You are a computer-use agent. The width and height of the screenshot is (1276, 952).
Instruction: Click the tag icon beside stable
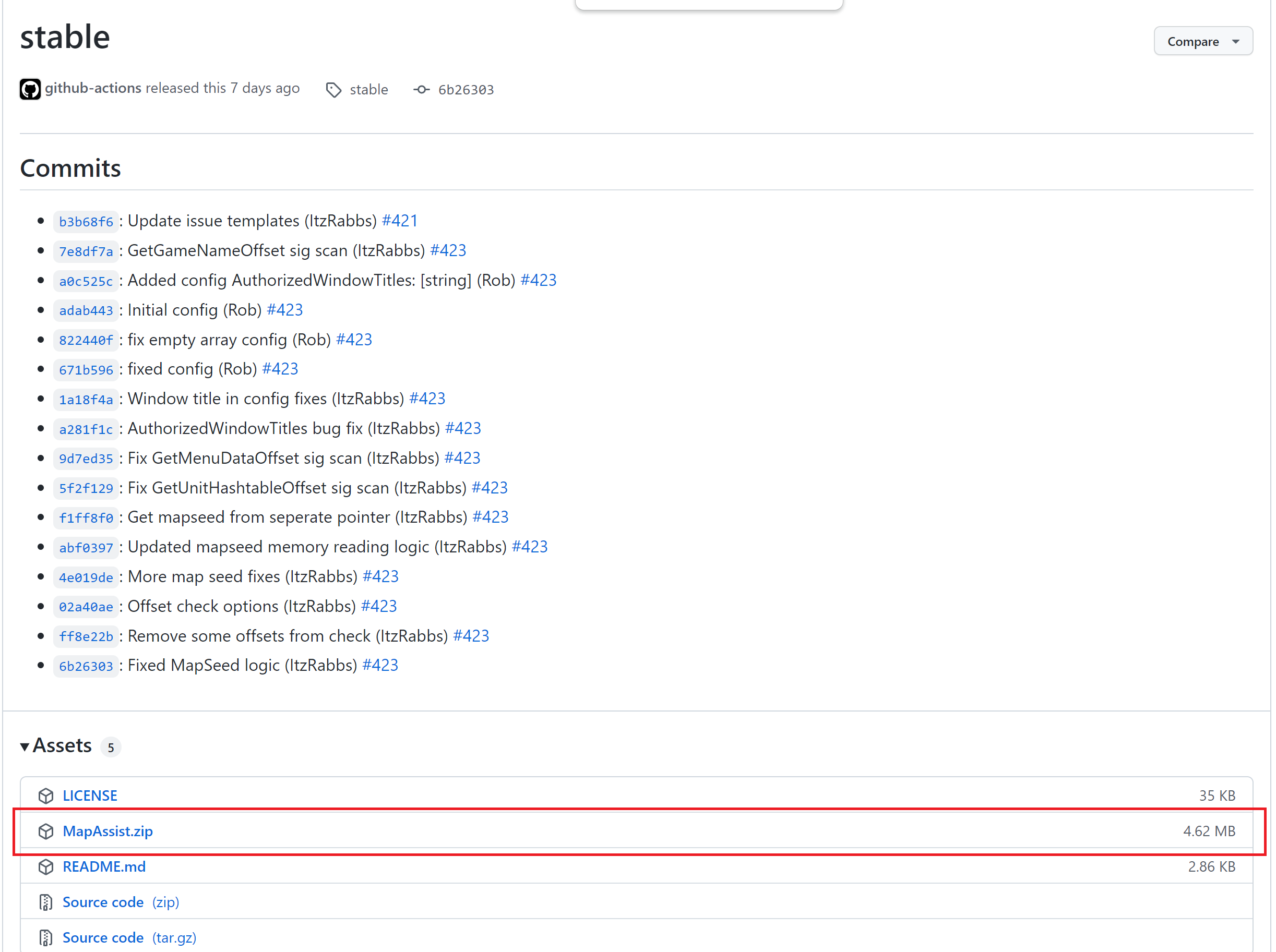333,90
